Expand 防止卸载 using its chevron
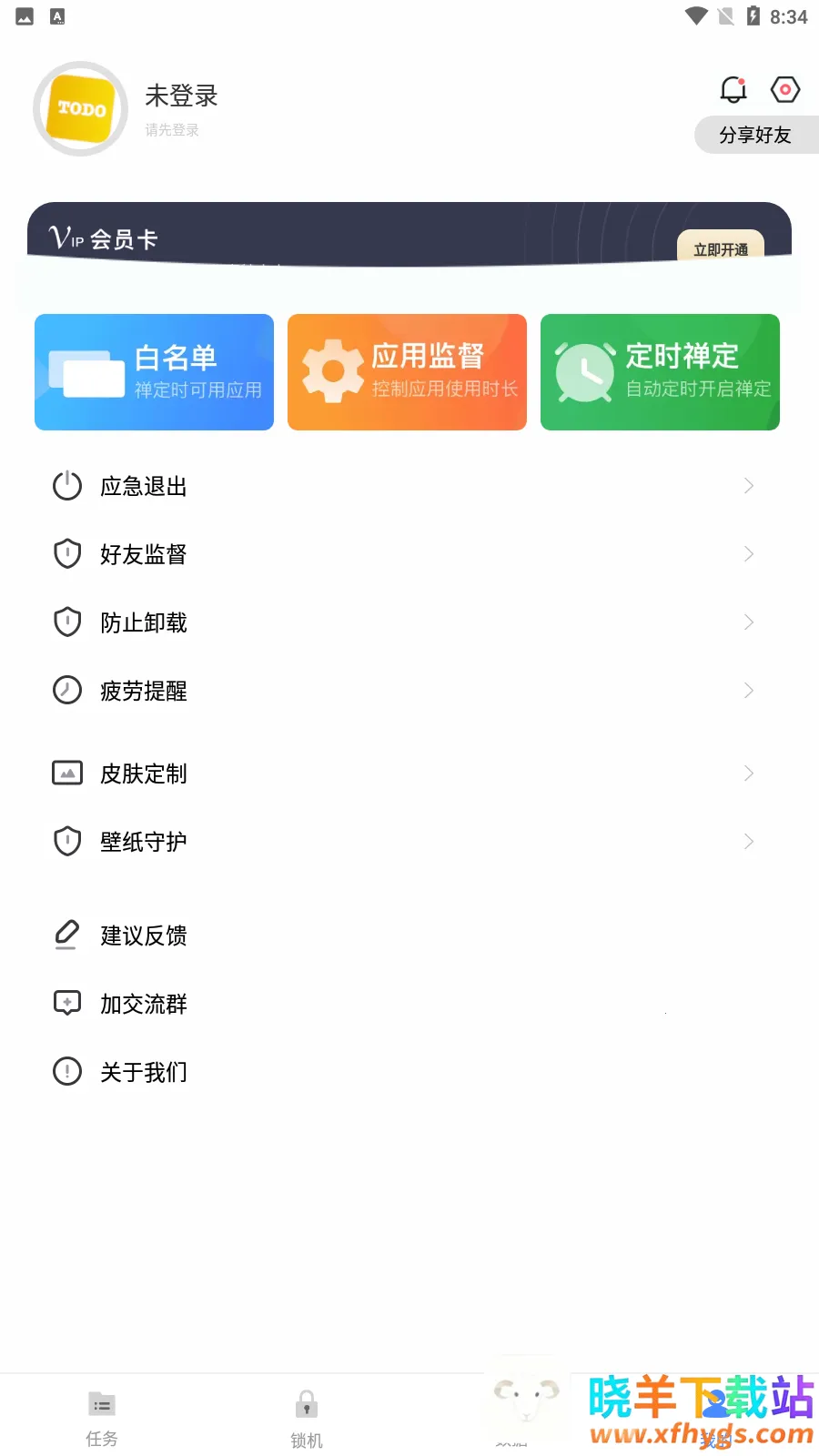This screenshot has height=1456, width=819. pos(748,622)
